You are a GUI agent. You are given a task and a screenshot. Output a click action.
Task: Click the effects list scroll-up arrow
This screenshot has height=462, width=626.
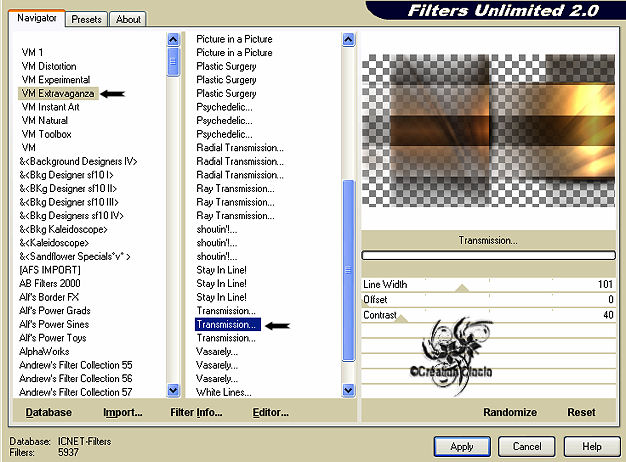coord(349,41)
